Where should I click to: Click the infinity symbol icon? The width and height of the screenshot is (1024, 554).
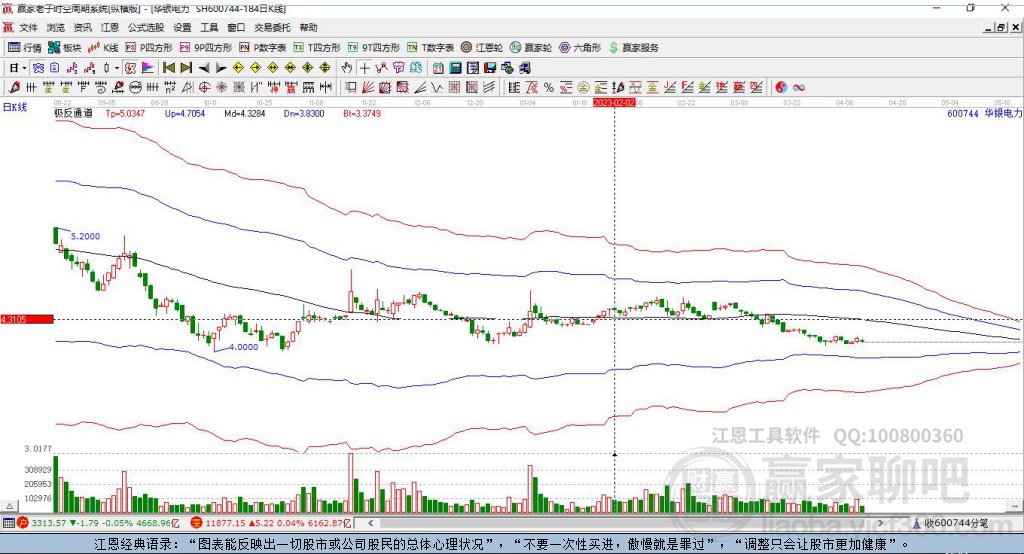[x=799, y=87]
